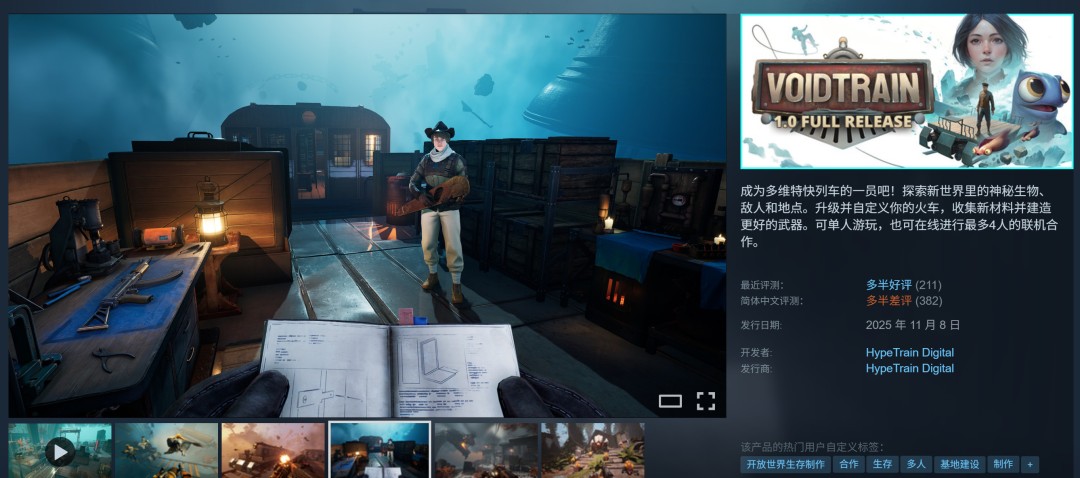Select the second screenshot thumbnail with flying creature
Image resolution: width=1080 pixels, height=478 pixels.
point(166,451)
